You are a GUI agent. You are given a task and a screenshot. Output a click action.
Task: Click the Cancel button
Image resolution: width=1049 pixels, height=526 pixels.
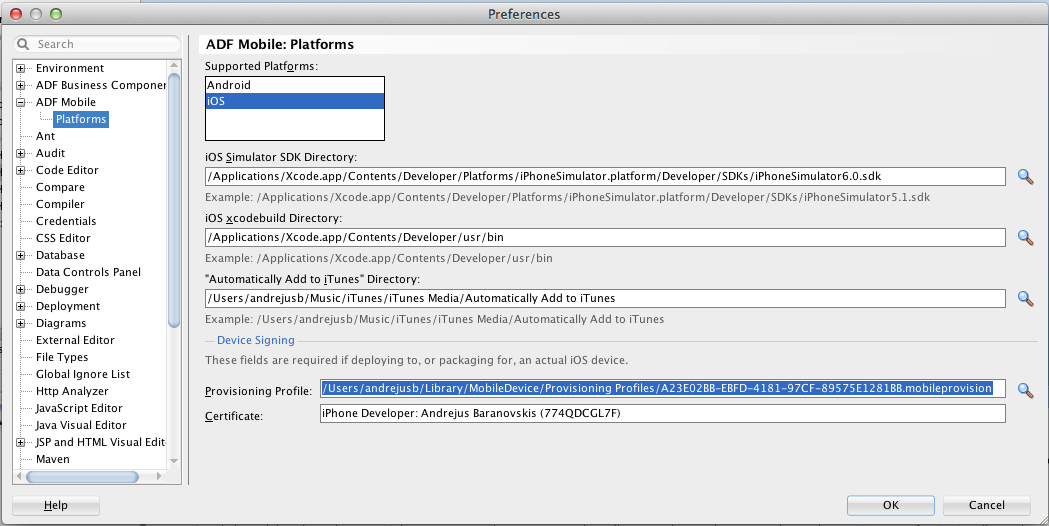(x=986, y=506)
